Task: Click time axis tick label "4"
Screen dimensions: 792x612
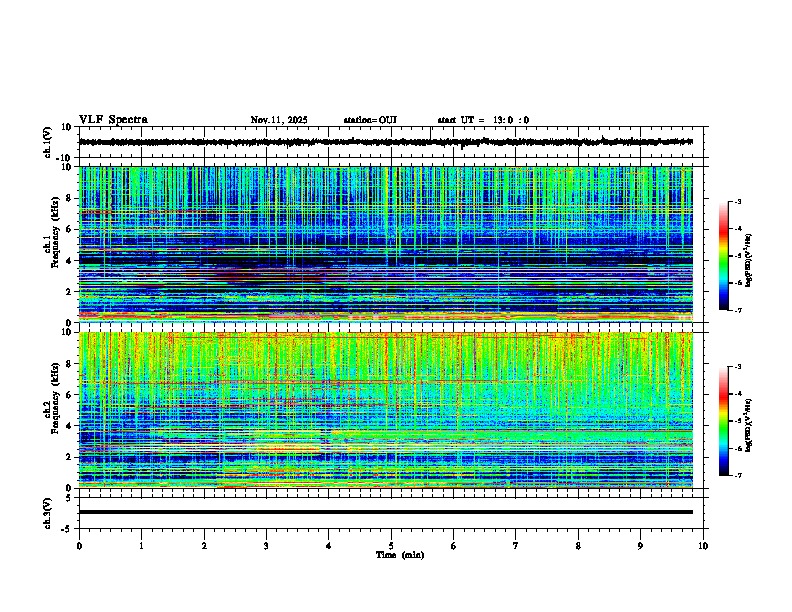Action: click(x=329, y=546)
